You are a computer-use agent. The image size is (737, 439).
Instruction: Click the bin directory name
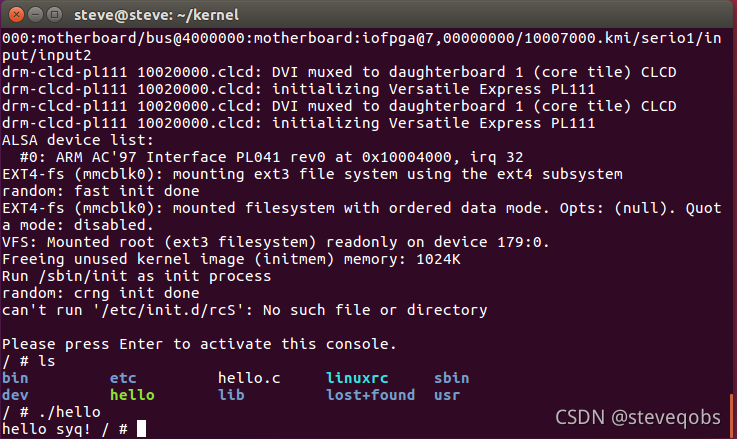15,378
